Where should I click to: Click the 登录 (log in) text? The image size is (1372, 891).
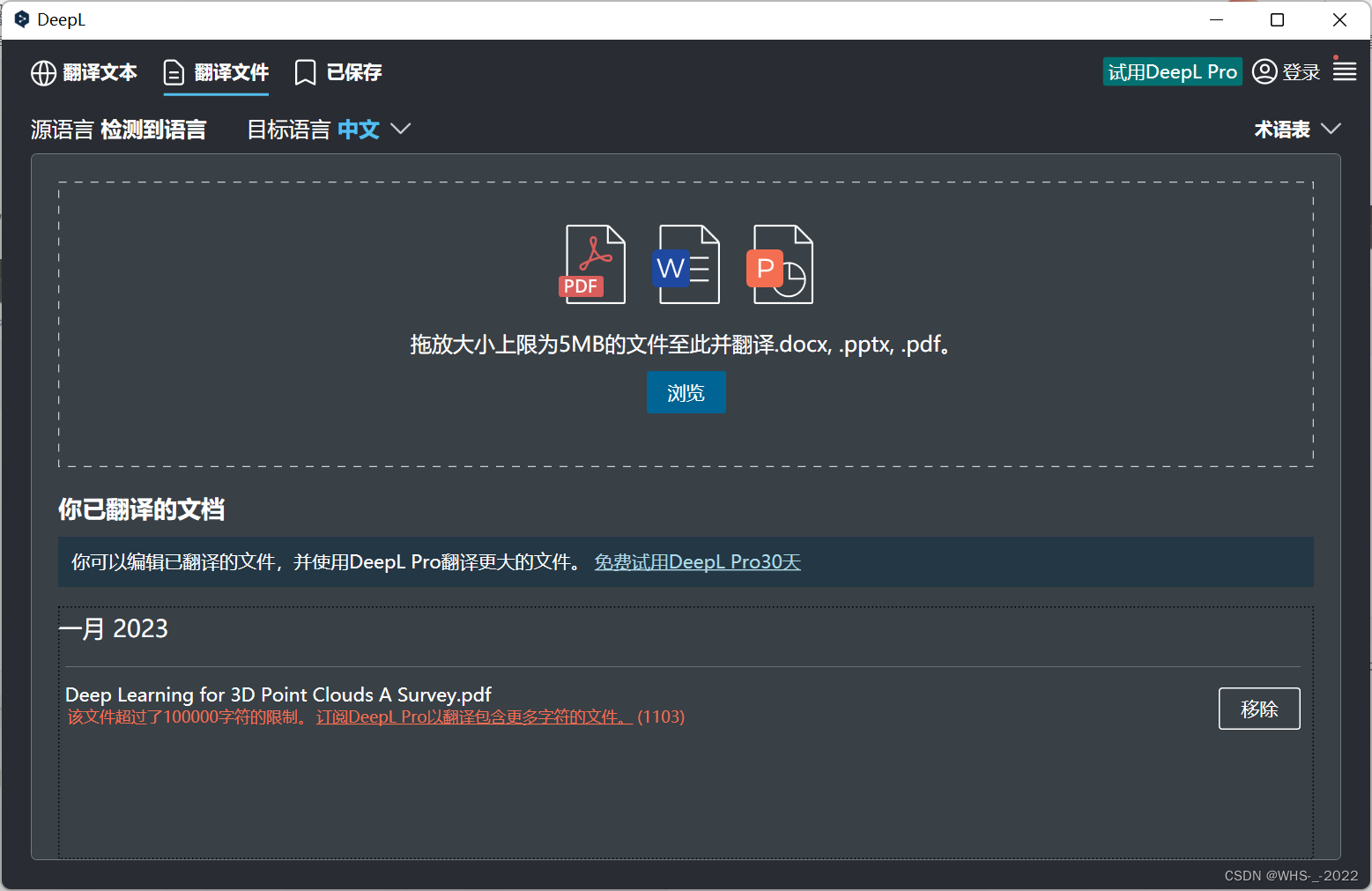point(1302,72)
